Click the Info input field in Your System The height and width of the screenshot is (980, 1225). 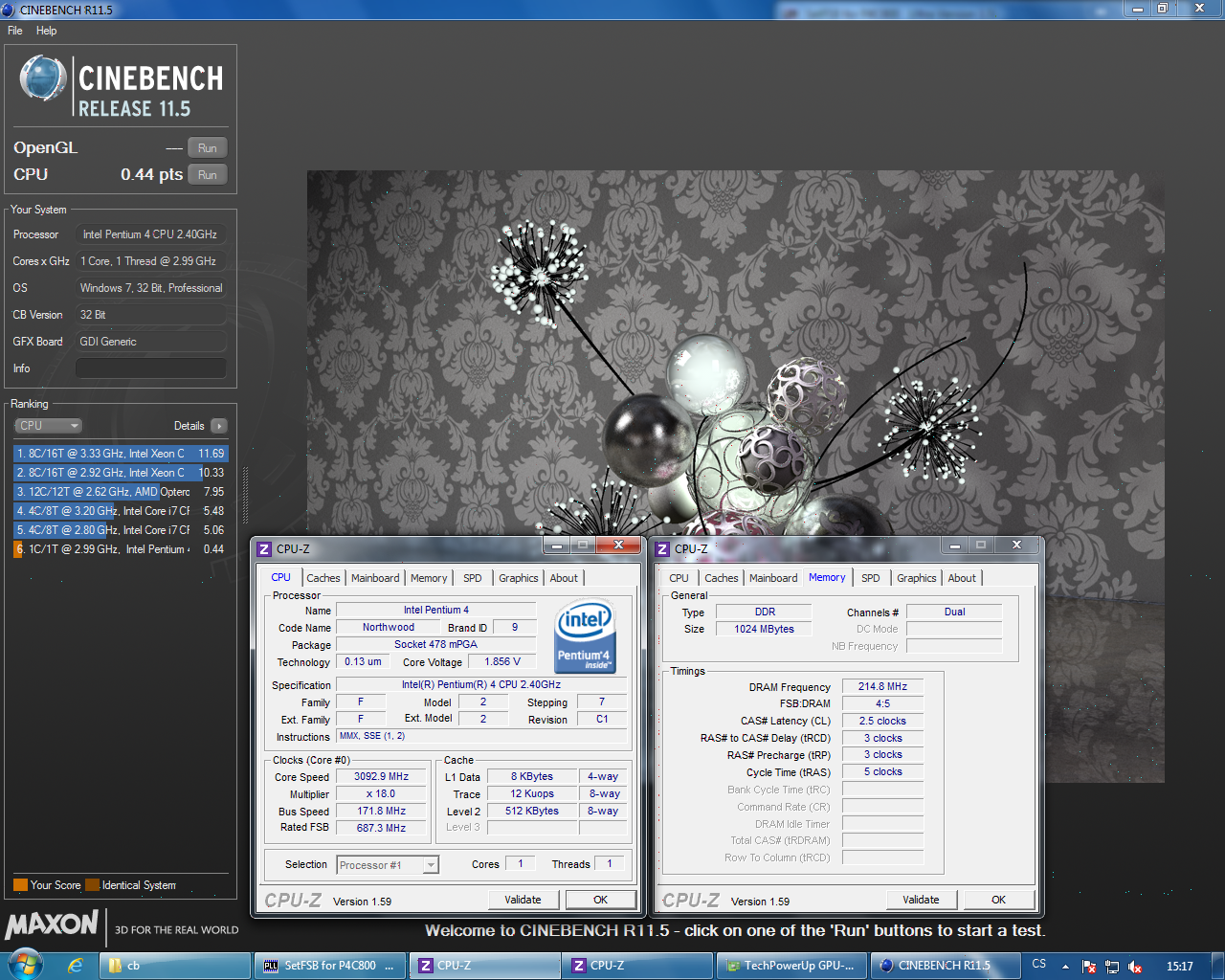151,368
